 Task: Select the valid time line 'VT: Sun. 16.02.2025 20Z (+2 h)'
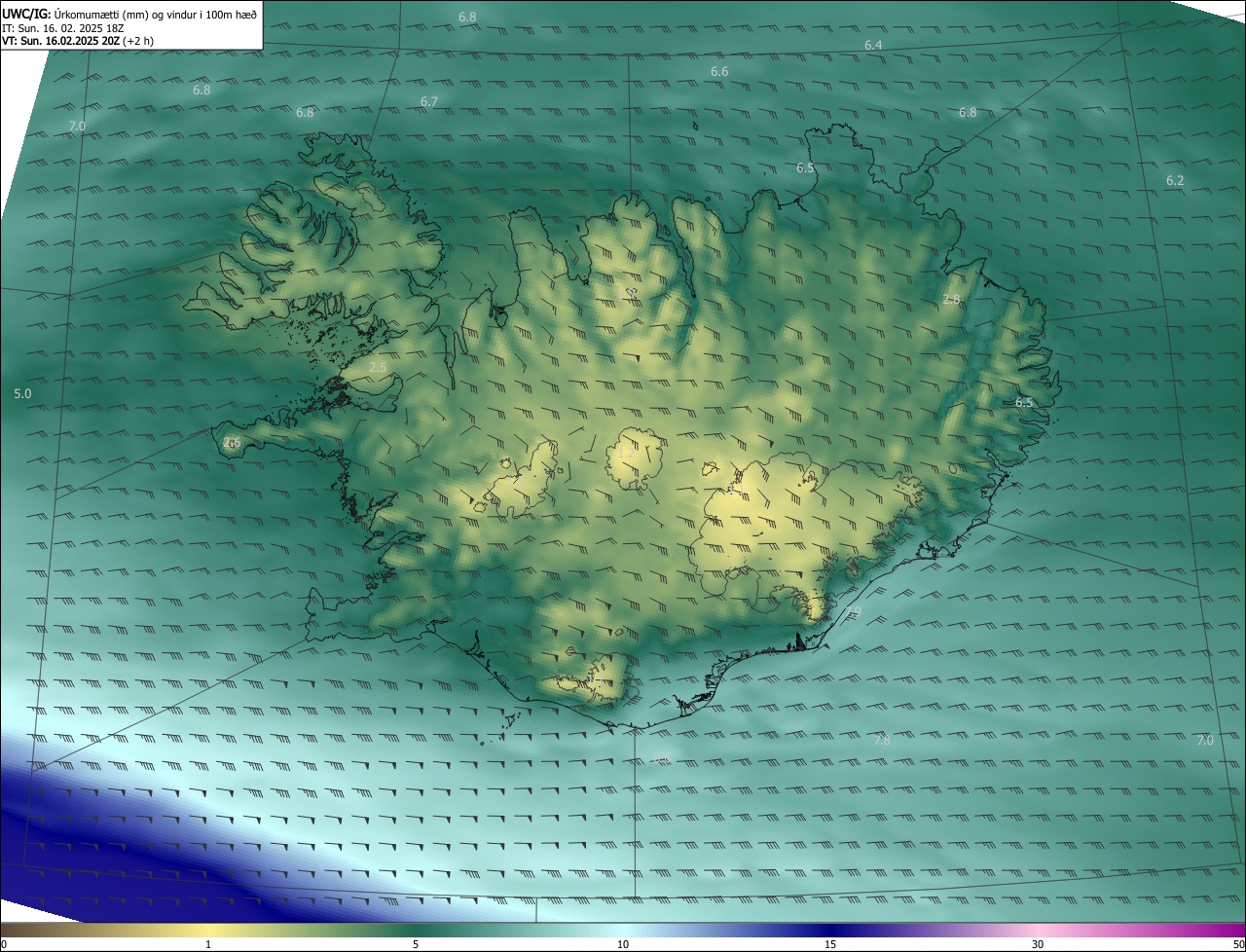(78, 41)
